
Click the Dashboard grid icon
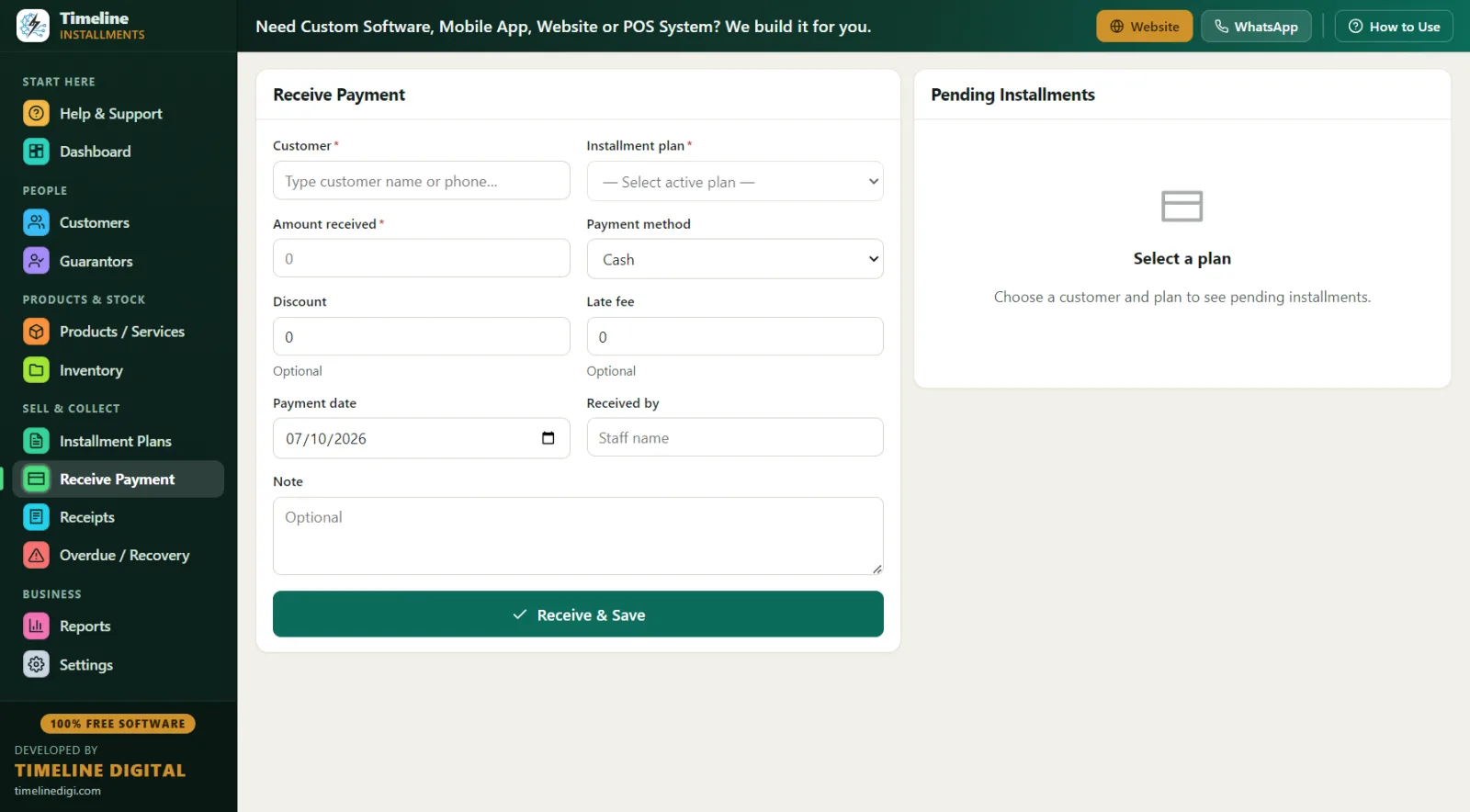tap(36, 152)
